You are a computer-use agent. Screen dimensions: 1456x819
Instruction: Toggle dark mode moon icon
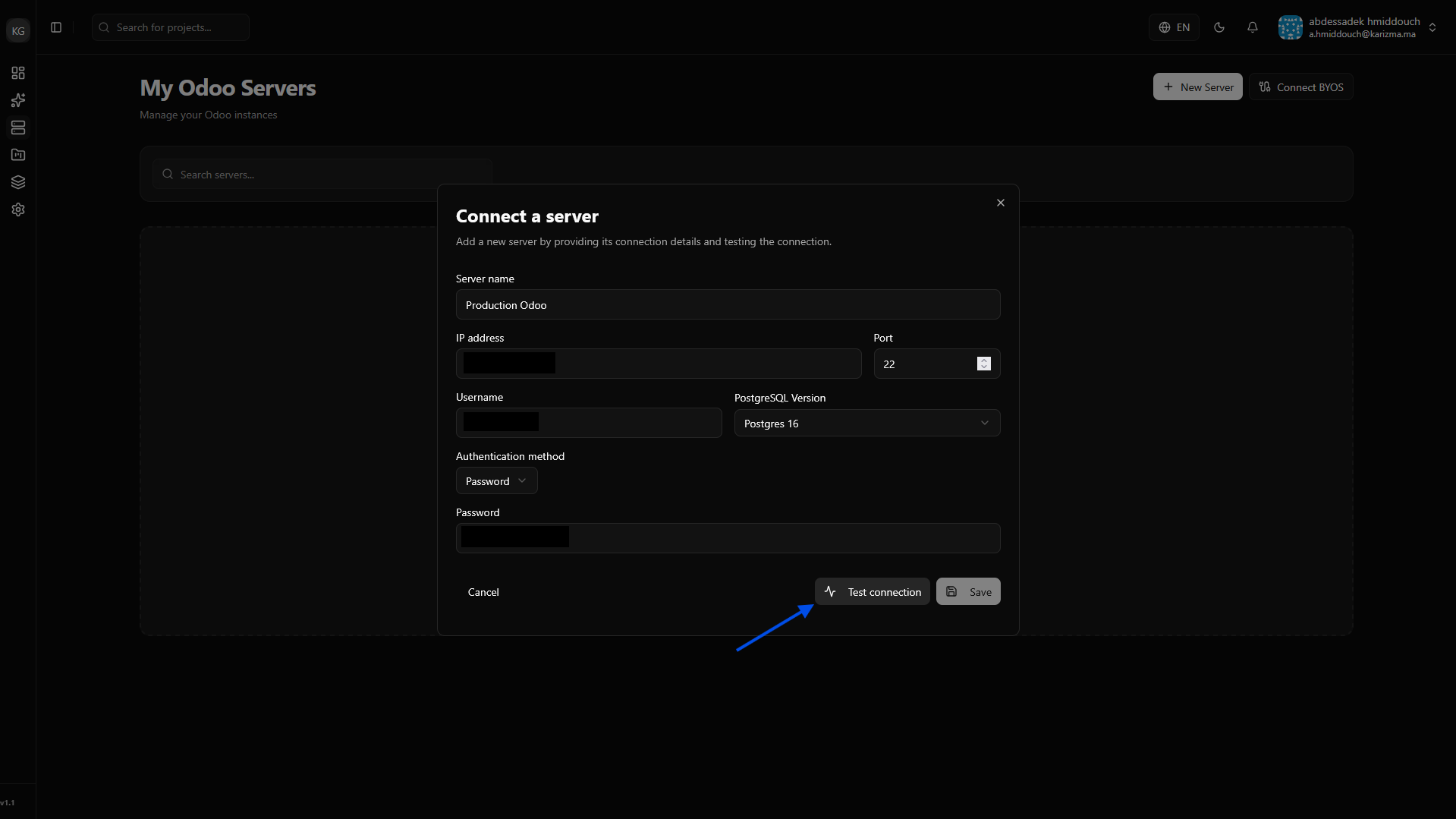click(x=1219, y=27)
